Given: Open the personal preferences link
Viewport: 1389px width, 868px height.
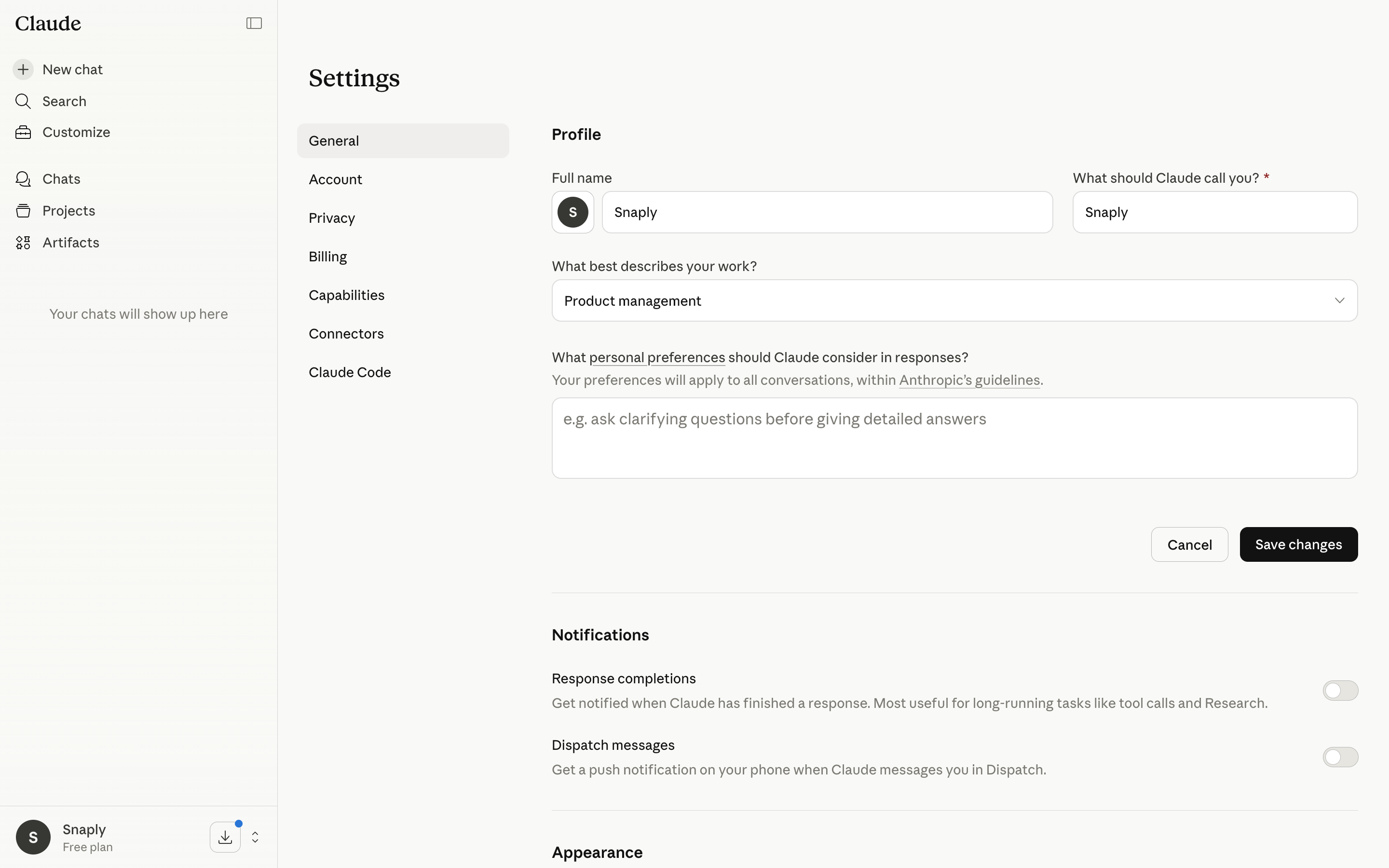Looking at the screenshot, I should pos(656,358).
